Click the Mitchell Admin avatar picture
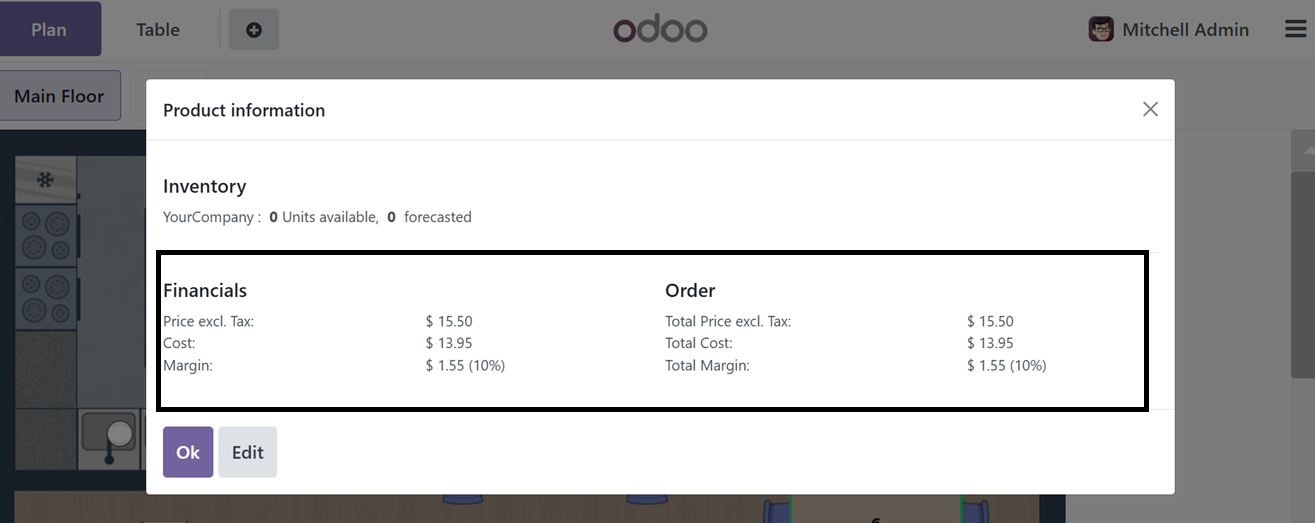Image resolution: width=1315 pixels, height=523 pixels. 1101,29
